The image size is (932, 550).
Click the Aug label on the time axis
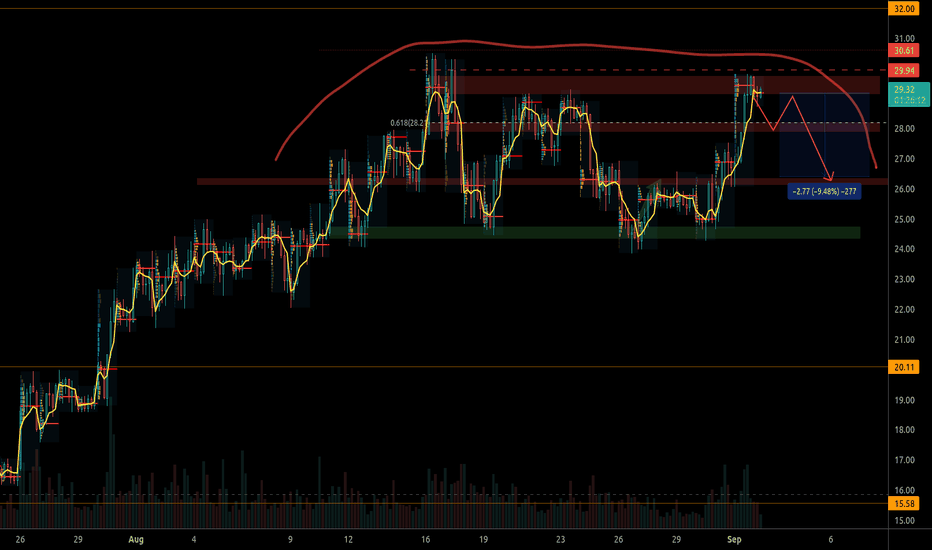coord(136,540)
